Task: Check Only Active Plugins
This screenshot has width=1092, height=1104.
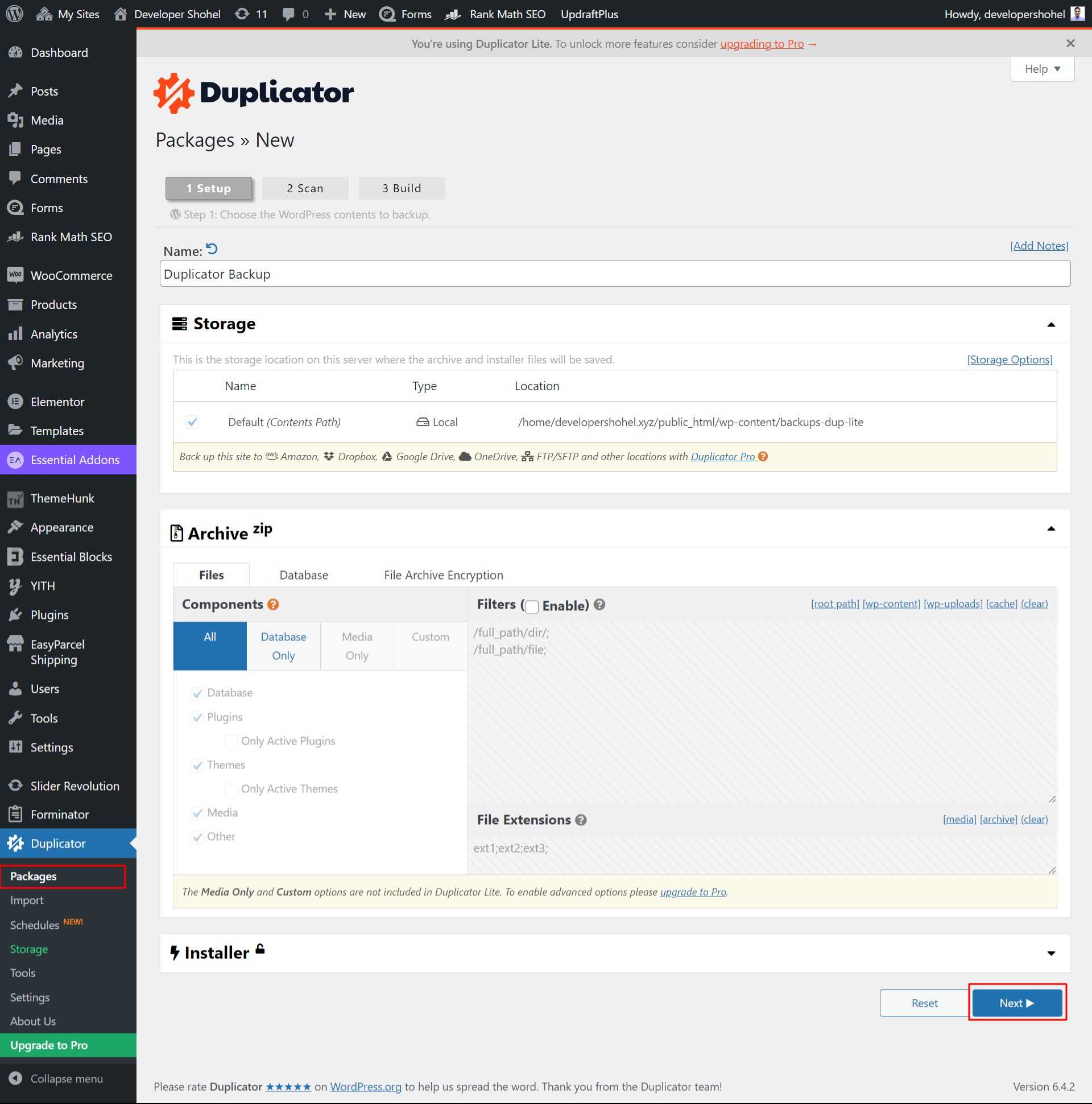Action: point(231,741)
